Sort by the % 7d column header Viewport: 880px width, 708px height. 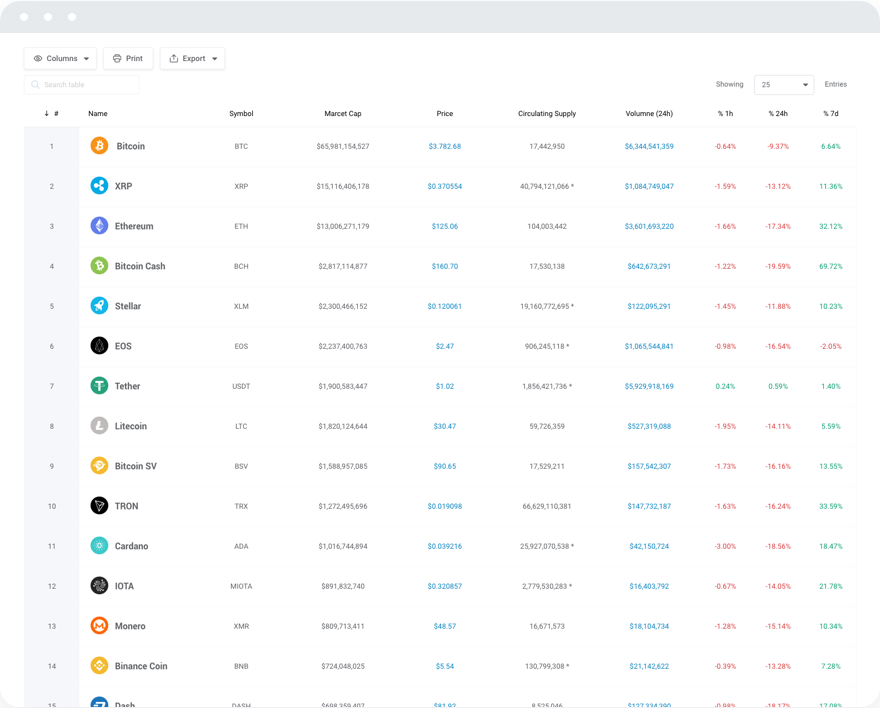[830, 114]
